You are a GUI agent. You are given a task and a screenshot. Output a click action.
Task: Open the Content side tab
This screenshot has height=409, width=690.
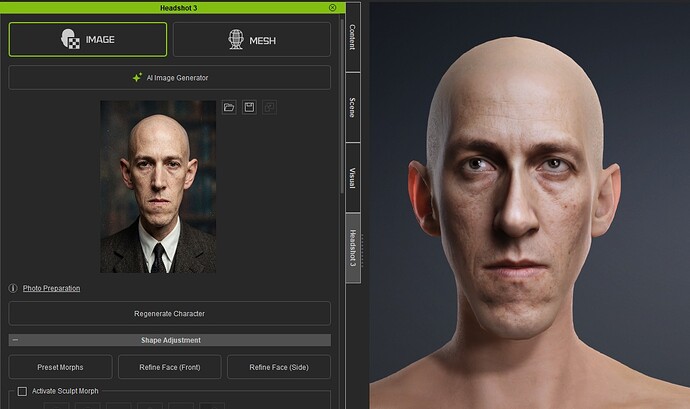click(x=353, y=37)
